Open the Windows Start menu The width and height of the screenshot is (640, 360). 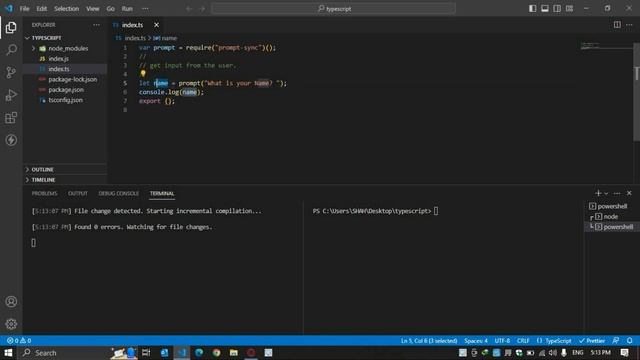click(8, 353)
